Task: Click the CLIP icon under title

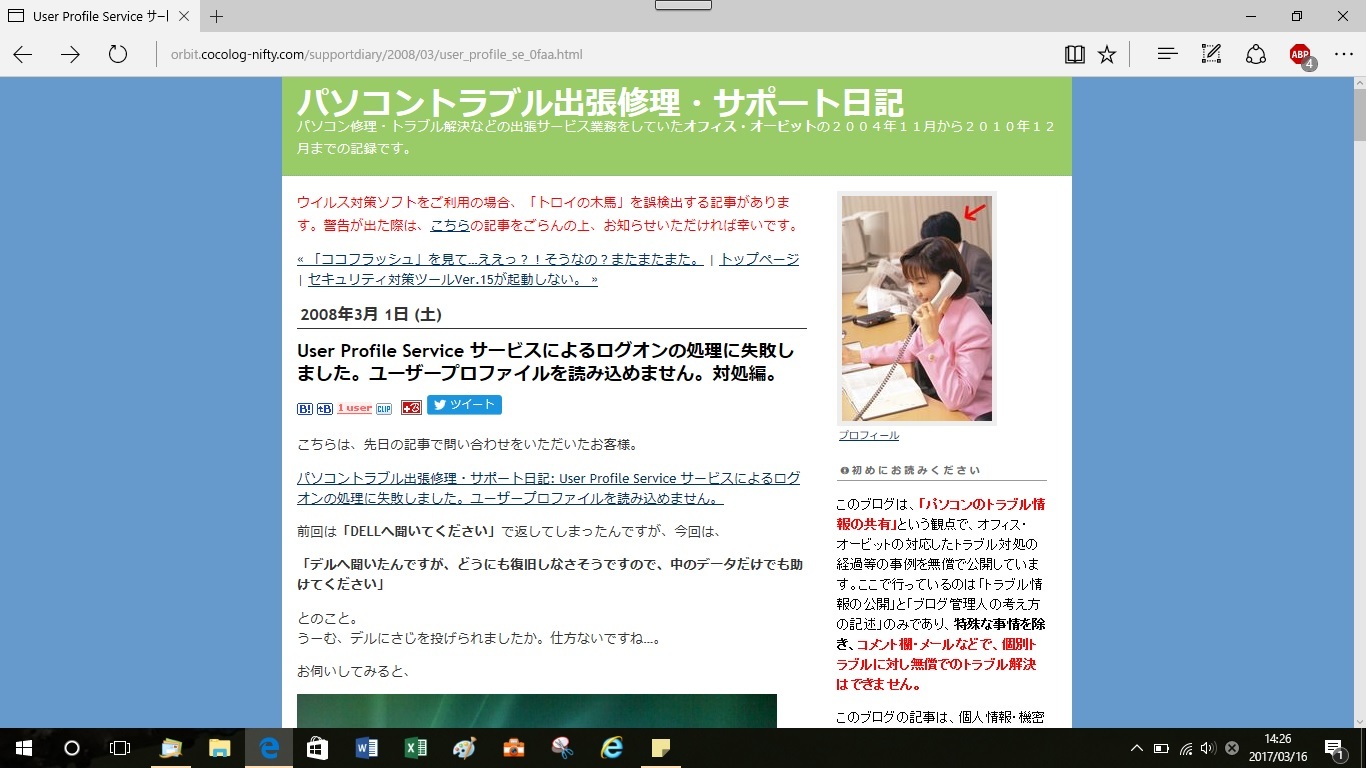Action: (x=384, y=408)
